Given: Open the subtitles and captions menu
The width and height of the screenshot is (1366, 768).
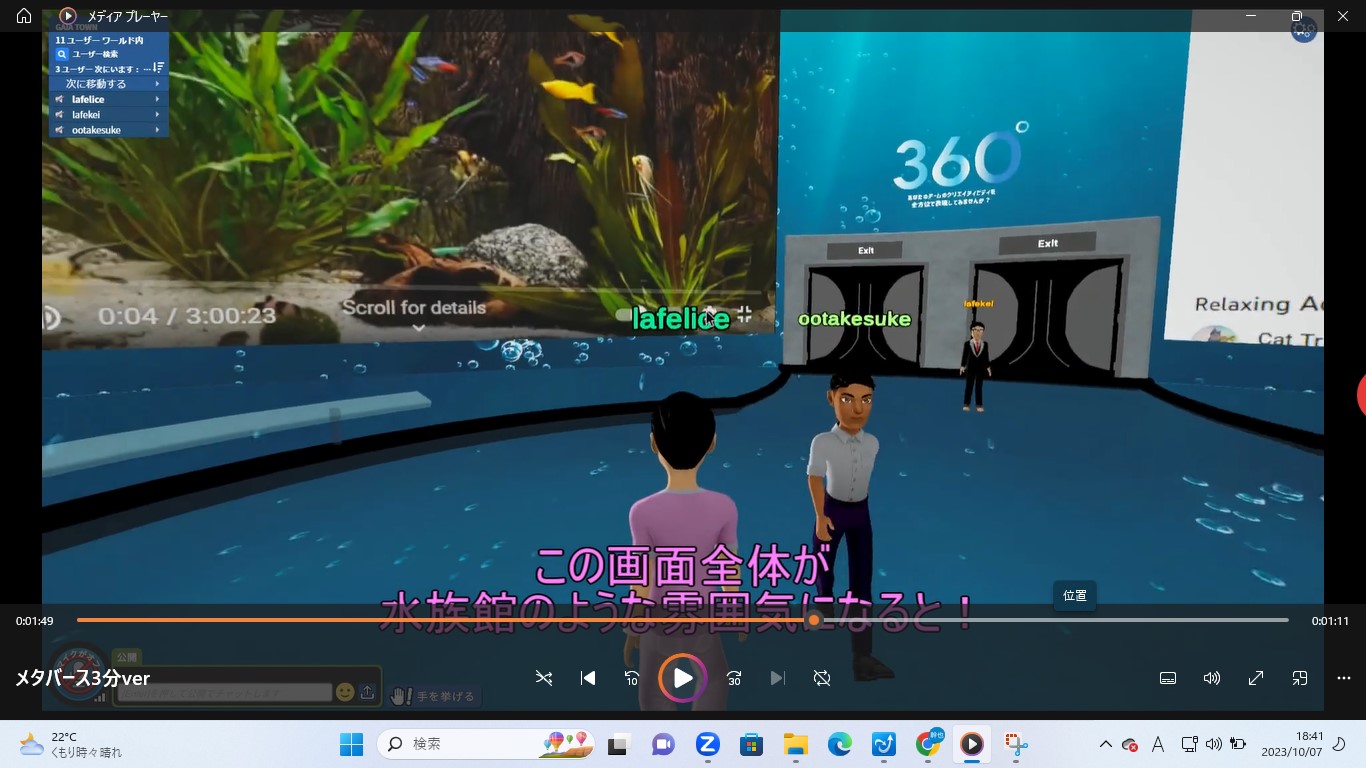Looking at the screenshot, I should click(1168, 678).
